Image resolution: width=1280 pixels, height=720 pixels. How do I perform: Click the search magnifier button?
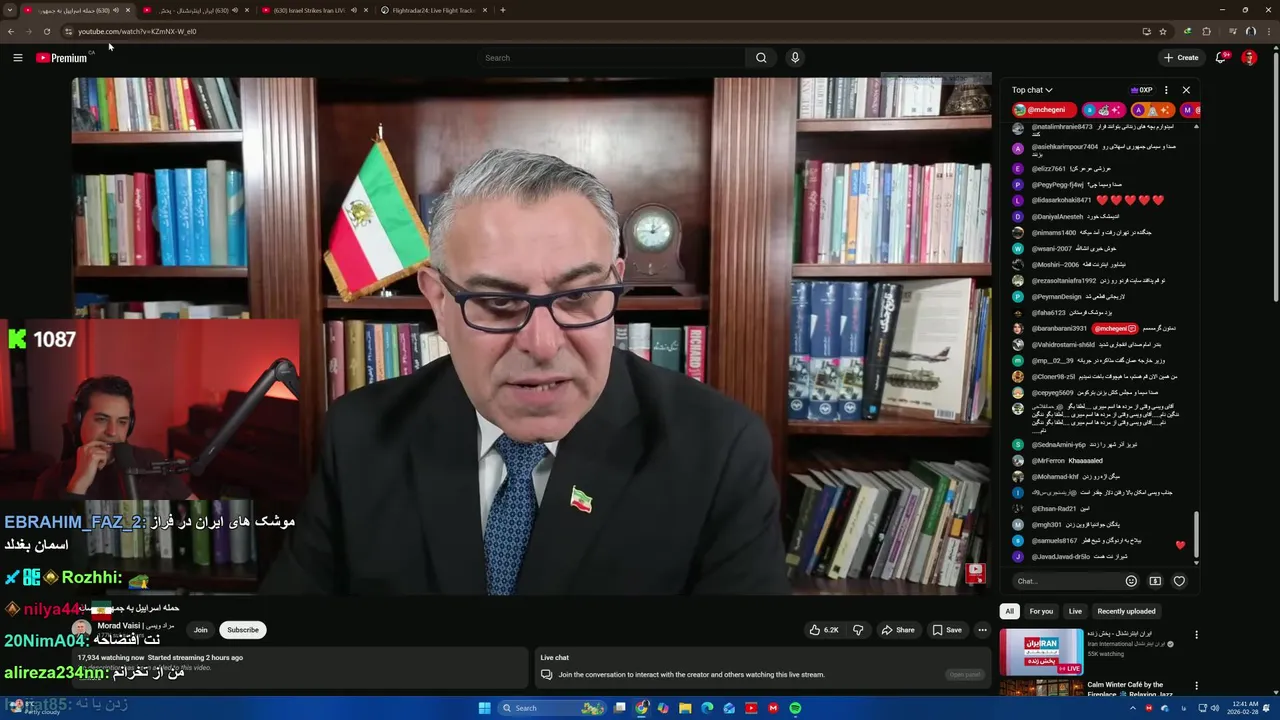pyautogui.click(x=761, y=58)
